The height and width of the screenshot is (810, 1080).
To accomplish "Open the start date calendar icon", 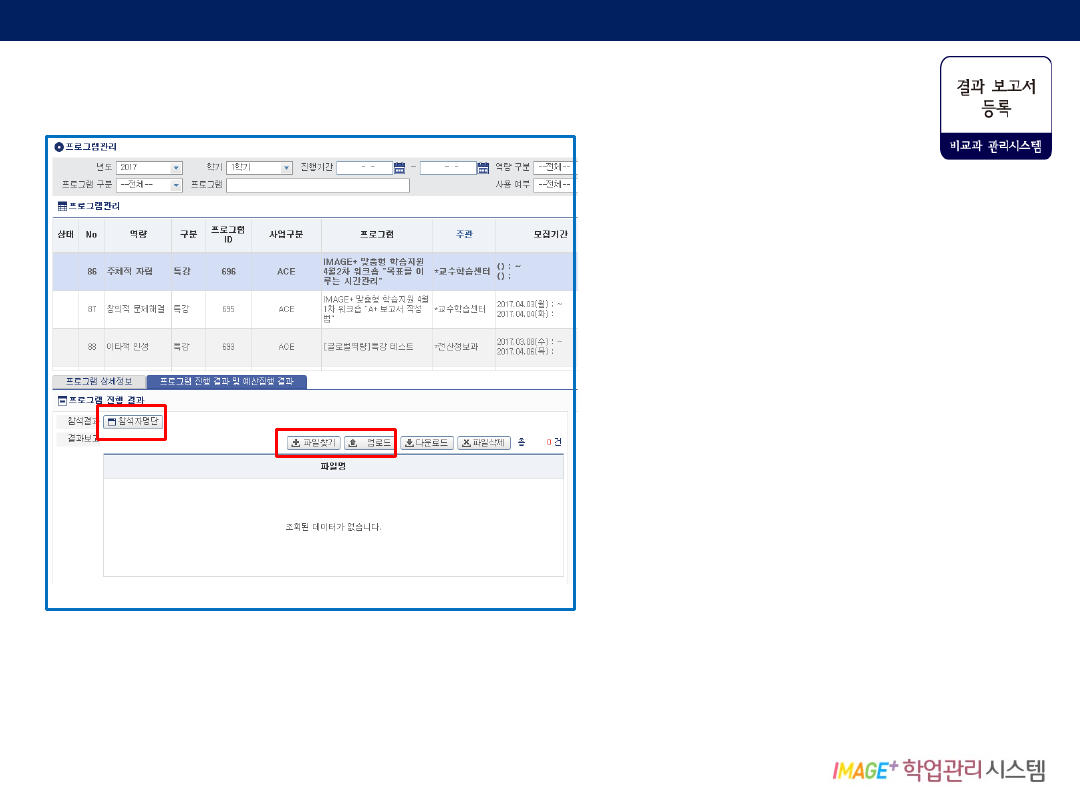I will [400, 168].
